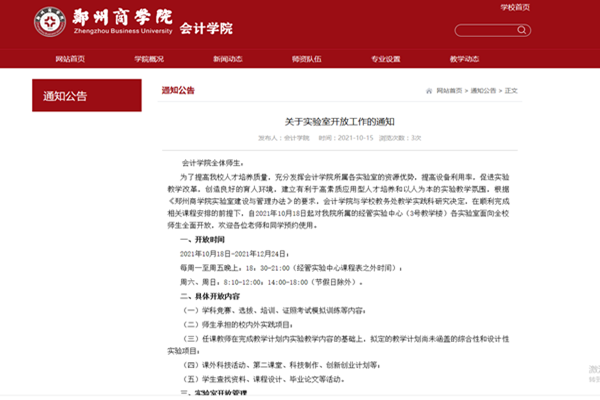Click the 浏览次数 view count text
Screen dimensions: 600x400
tap(400, 138)
